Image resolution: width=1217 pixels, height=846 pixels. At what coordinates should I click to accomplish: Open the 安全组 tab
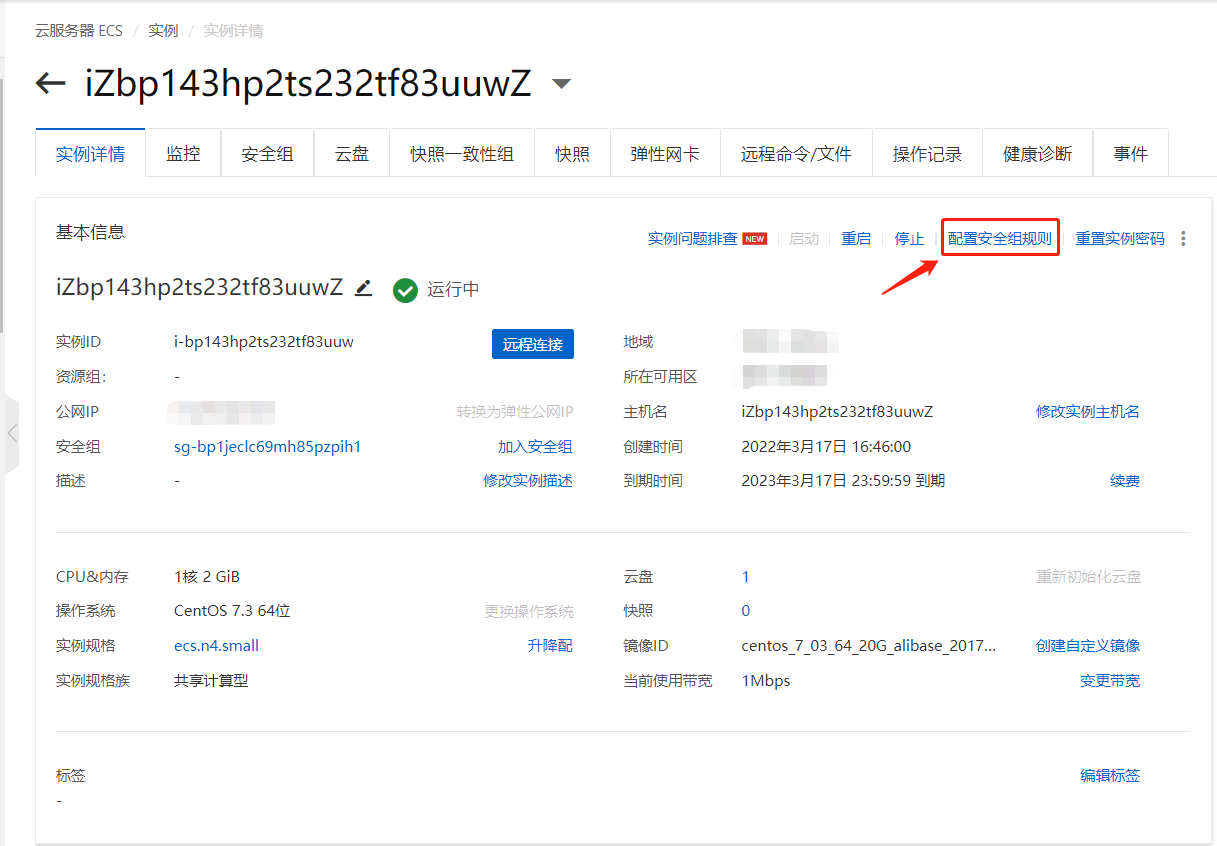(267, 154)
